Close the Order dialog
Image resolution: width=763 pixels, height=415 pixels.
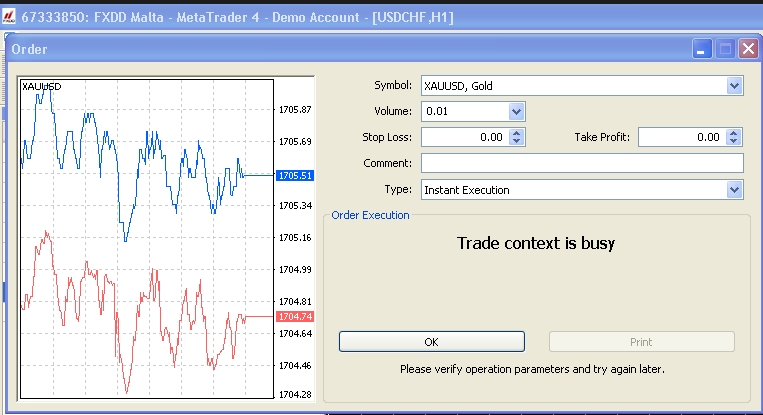(x=747, y=49)
